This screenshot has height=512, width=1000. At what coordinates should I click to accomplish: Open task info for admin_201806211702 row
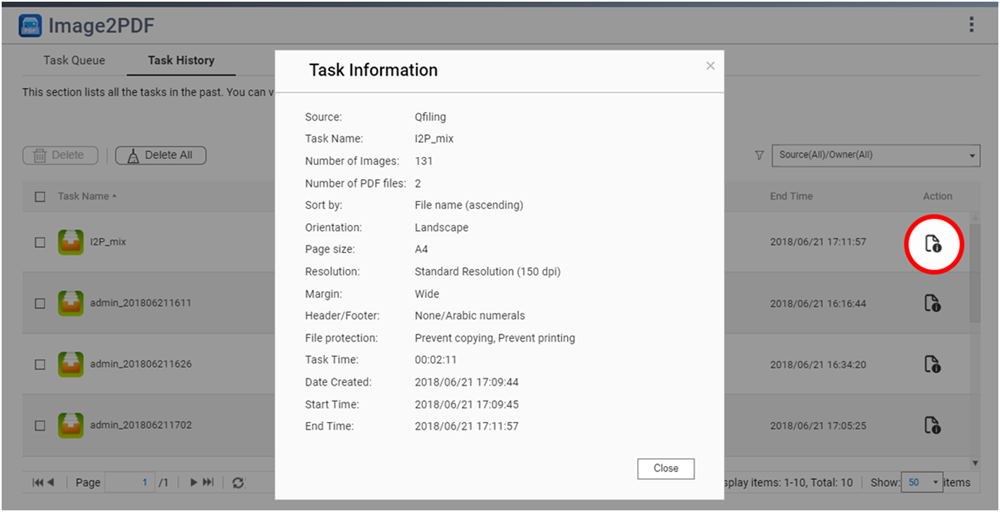point(932,425)
